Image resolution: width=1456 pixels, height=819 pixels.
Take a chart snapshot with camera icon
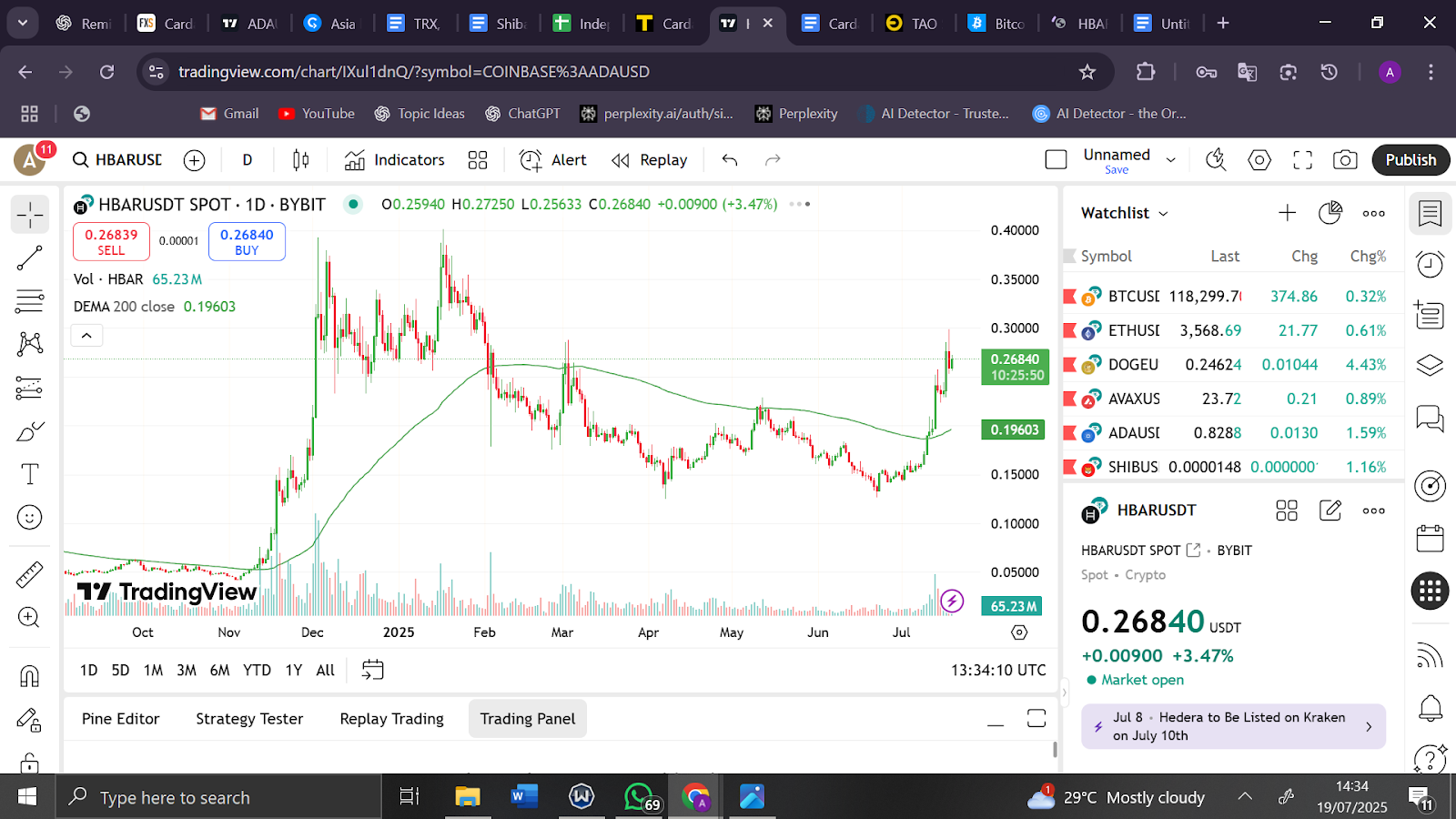tap(1345, 160)
